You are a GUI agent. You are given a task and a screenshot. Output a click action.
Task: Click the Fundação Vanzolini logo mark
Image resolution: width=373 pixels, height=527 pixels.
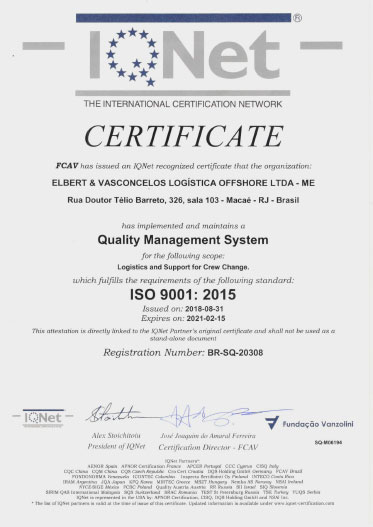point(272,423)
